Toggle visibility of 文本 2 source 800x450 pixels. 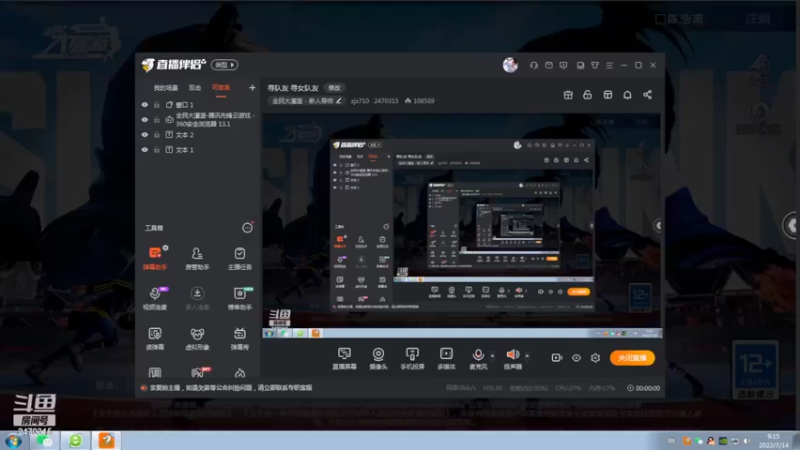[x=145, y=135]
